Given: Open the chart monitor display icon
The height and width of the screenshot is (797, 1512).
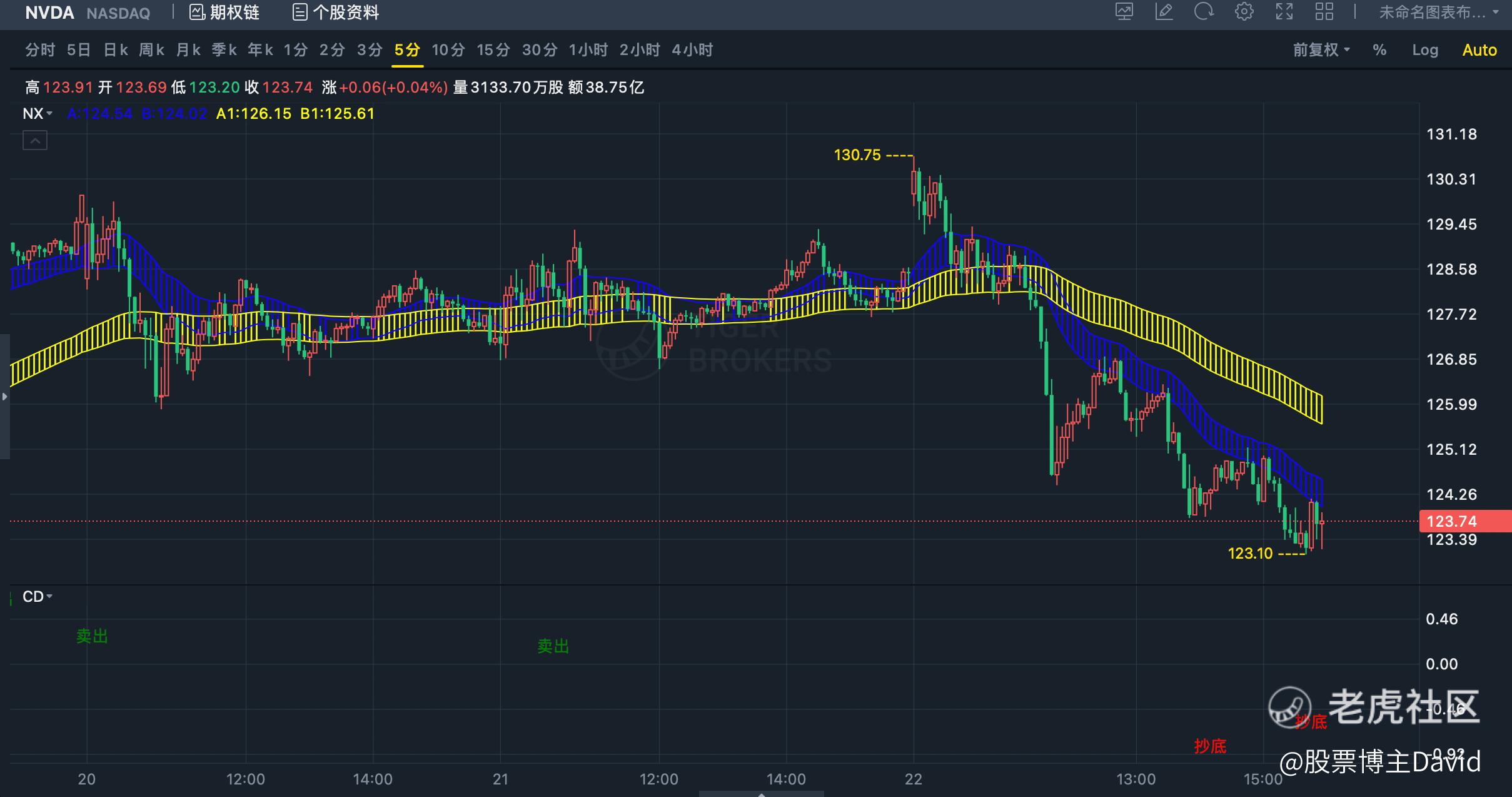Looking at the screenshot, I should pos(1124,12).
